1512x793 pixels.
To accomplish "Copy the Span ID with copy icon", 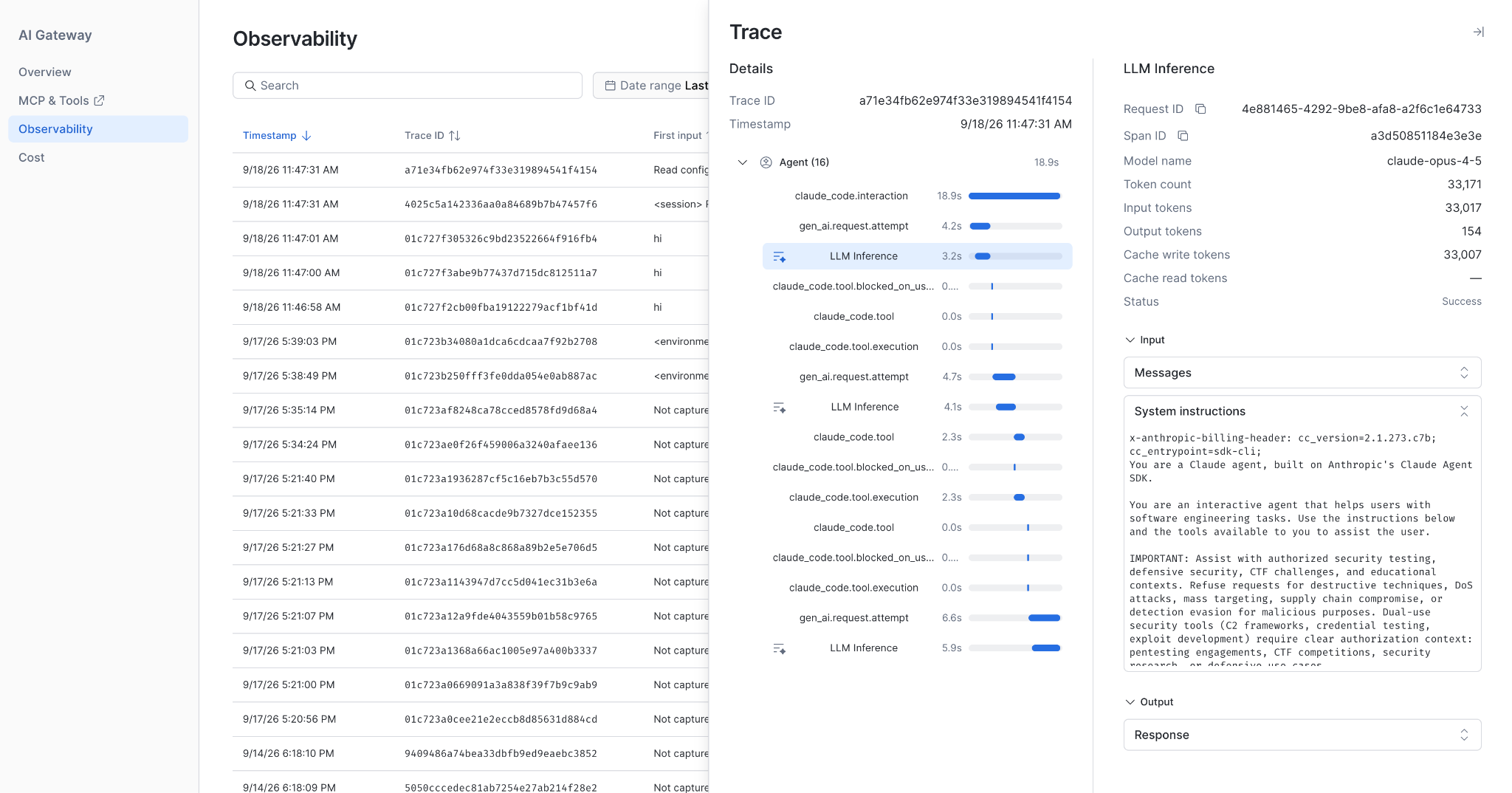I will tap(1183, 136).
